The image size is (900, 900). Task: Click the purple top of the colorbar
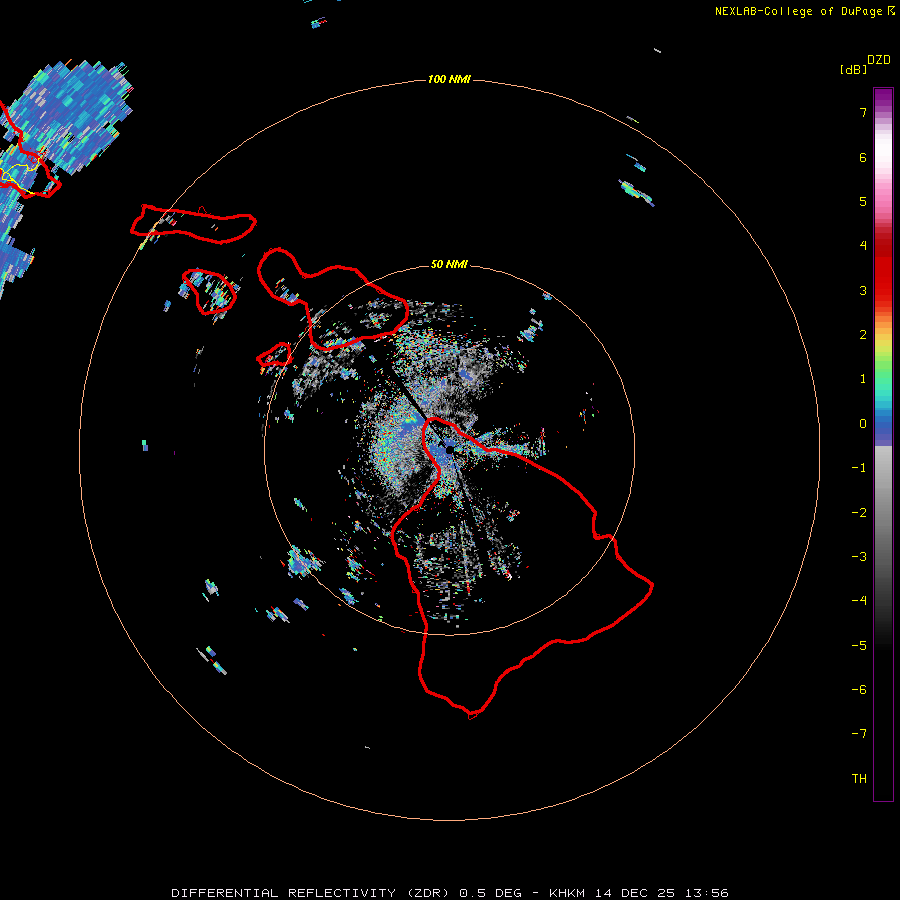tap(883, 98)
